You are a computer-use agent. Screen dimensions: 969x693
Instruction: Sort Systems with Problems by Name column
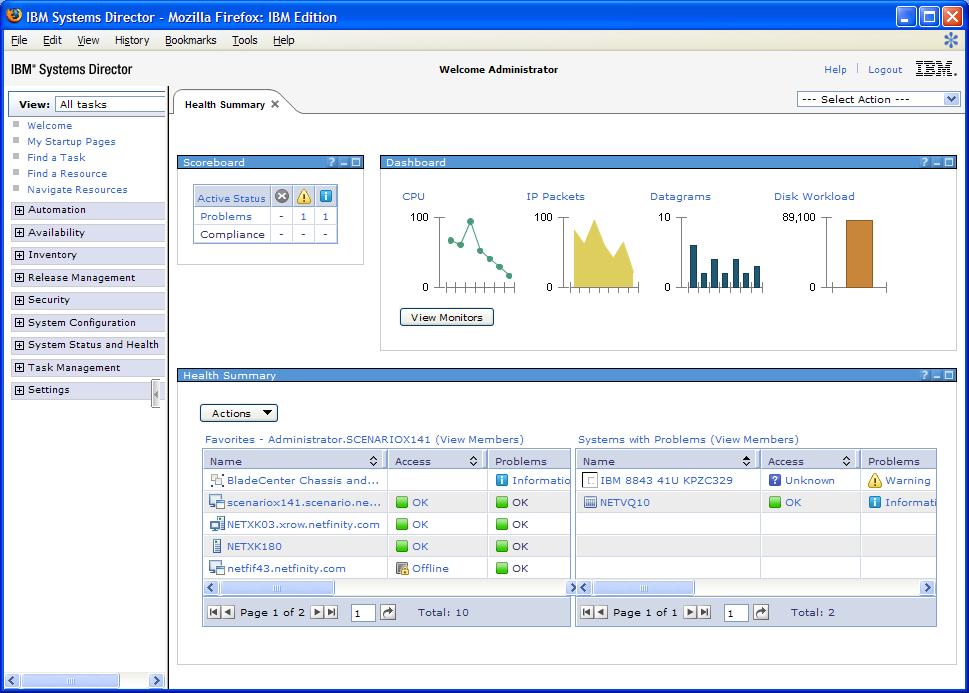(747, 461)
